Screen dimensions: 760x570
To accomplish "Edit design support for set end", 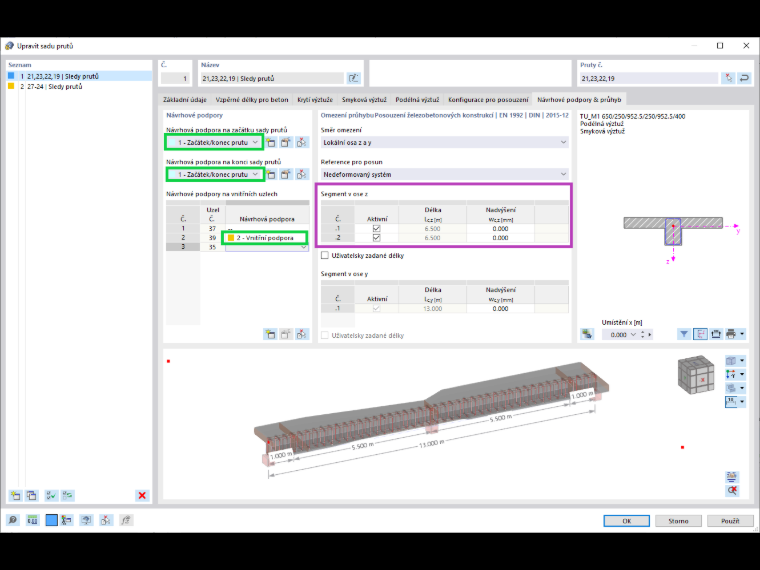I will 286,174.
